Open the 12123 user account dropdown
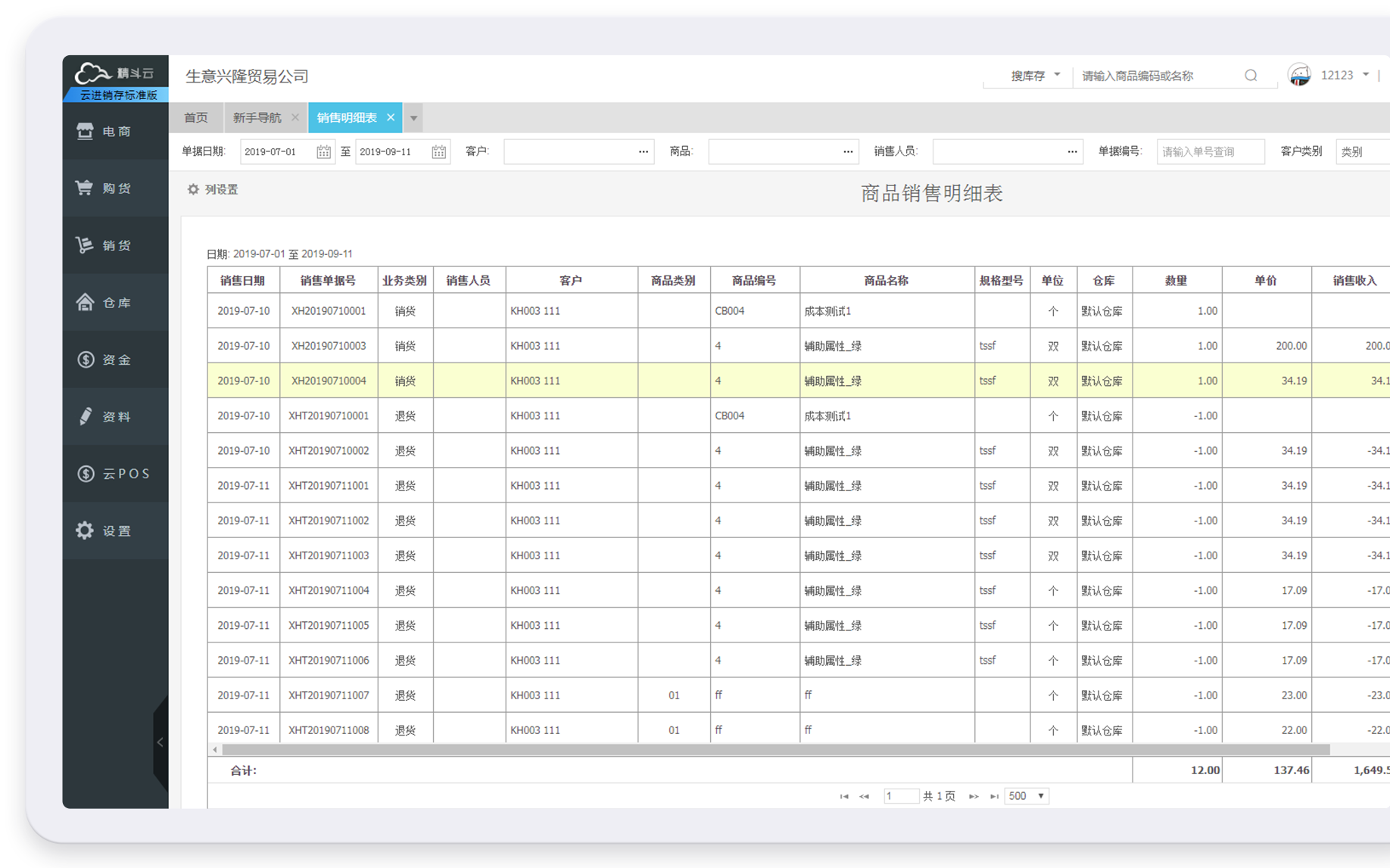 point(1345,75)
